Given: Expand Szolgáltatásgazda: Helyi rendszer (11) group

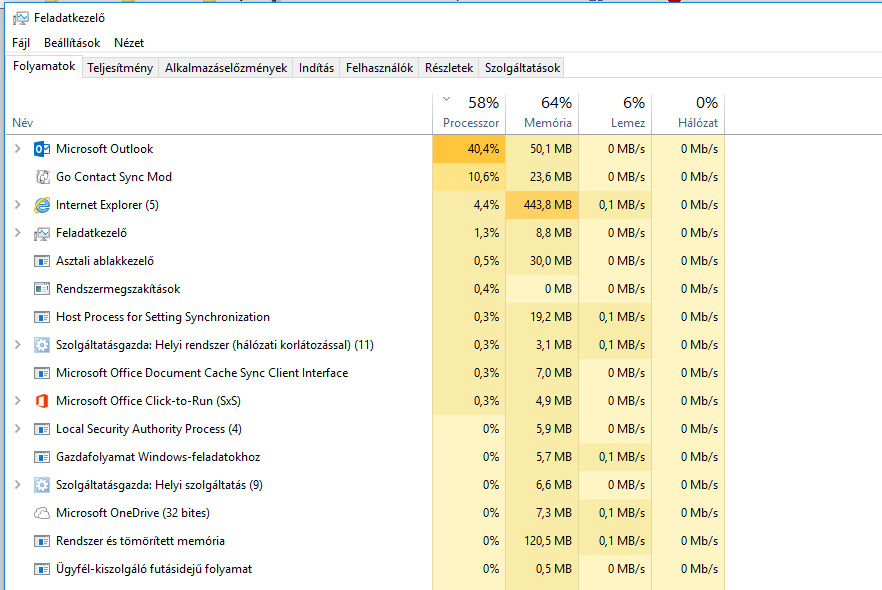Looking at the screenshot, I should (x=17, y=345).
